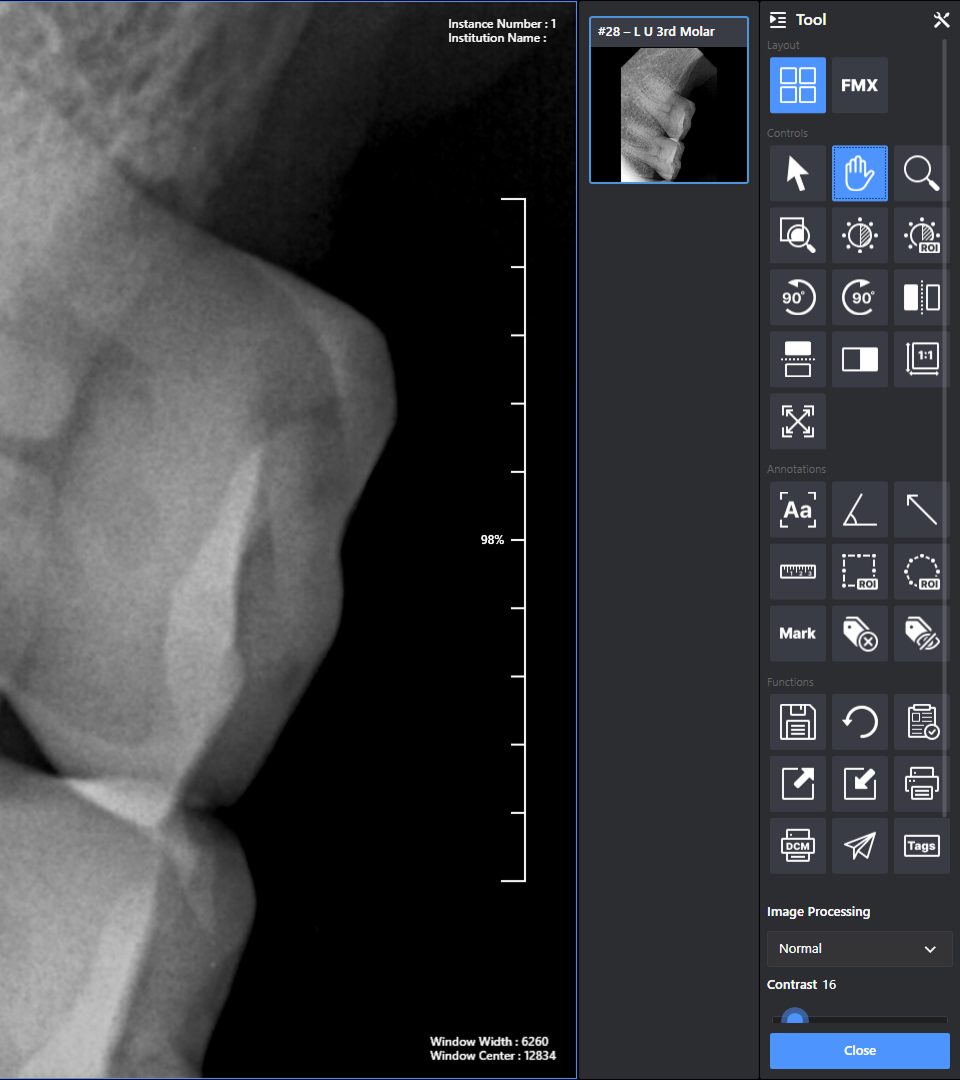This screenshot has height=1080, width=960.
Task: Select the angle measurement tool
Action: click(x=859, y=510)
